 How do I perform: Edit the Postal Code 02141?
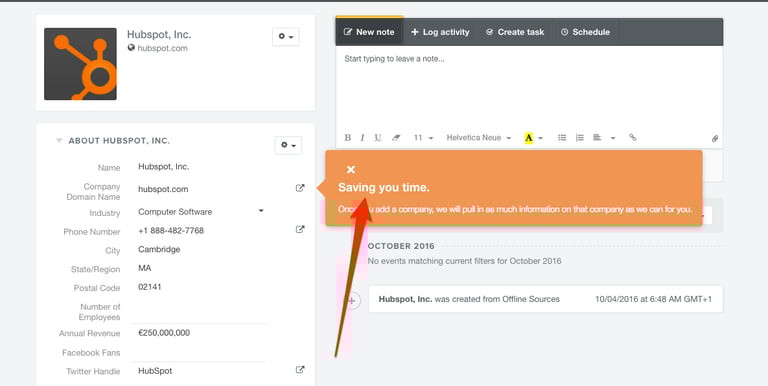click(149, 287)
